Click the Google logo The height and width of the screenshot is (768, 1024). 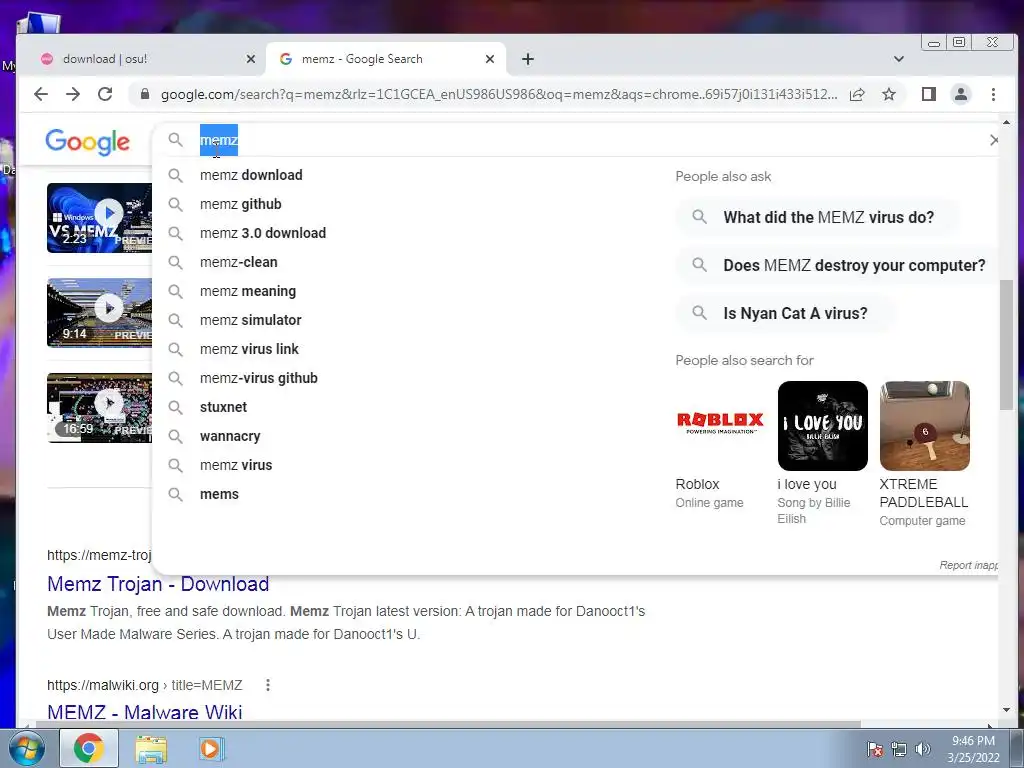88,142
